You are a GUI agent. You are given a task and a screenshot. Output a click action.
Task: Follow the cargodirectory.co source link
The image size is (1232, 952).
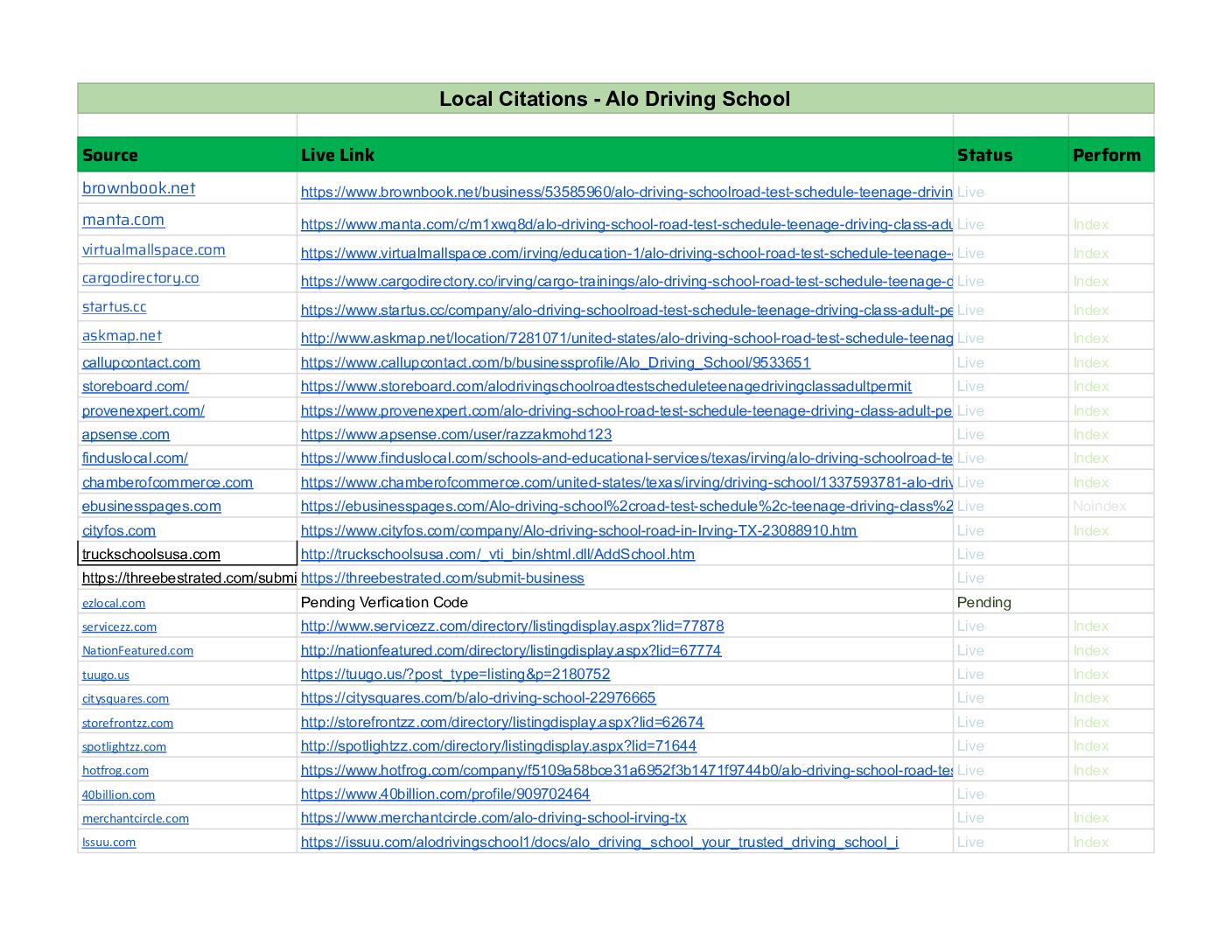(x=141, y=278)
